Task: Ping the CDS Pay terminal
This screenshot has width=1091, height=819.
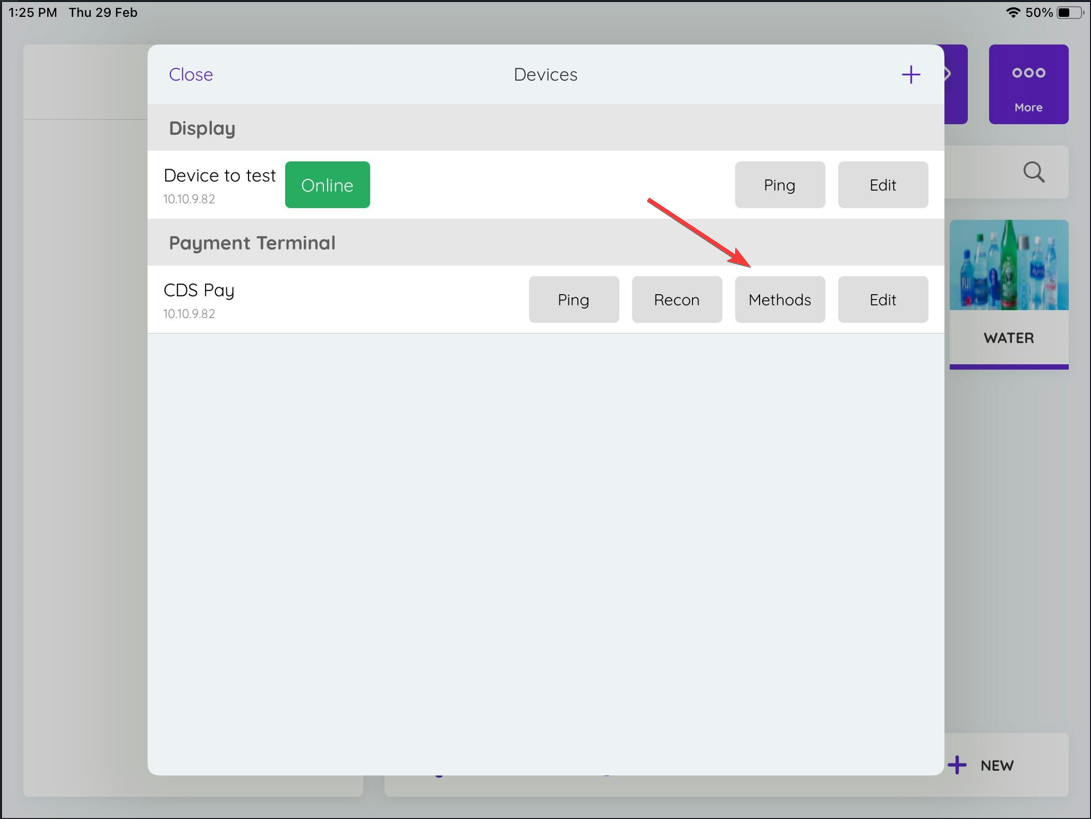Action: [x=574, y=299]
